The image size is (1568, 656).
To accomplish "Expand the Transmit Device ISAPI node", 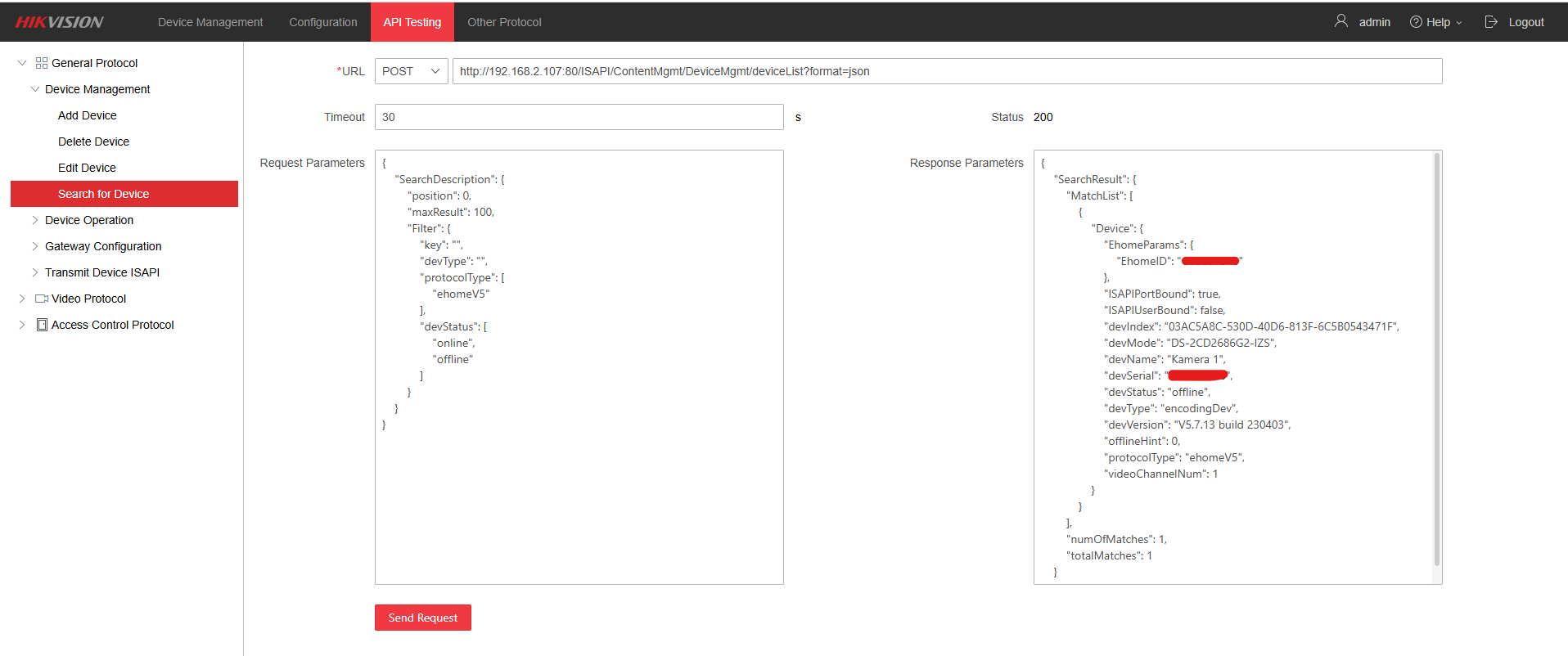I will 35,272.
